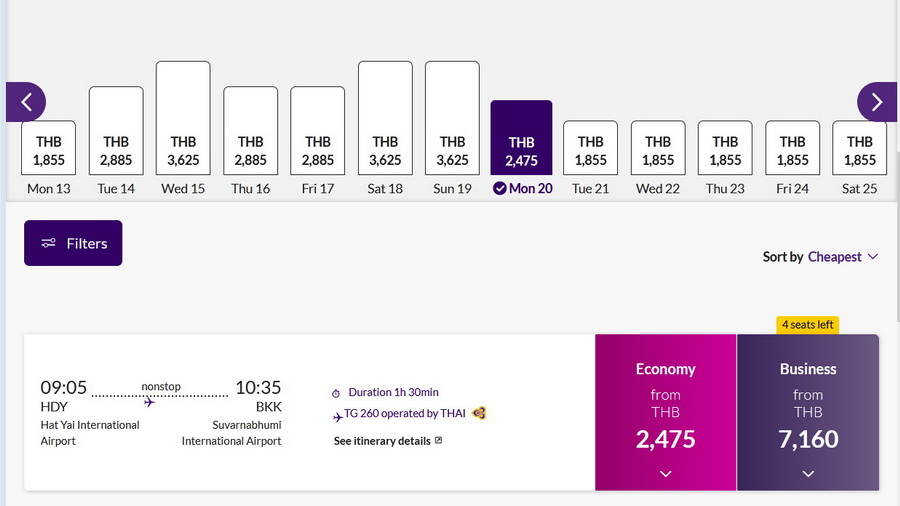Click the checkmark icon on Mon 20
Image resolution: width=900 pixels, height=506 pixels.
coord(500,188)
